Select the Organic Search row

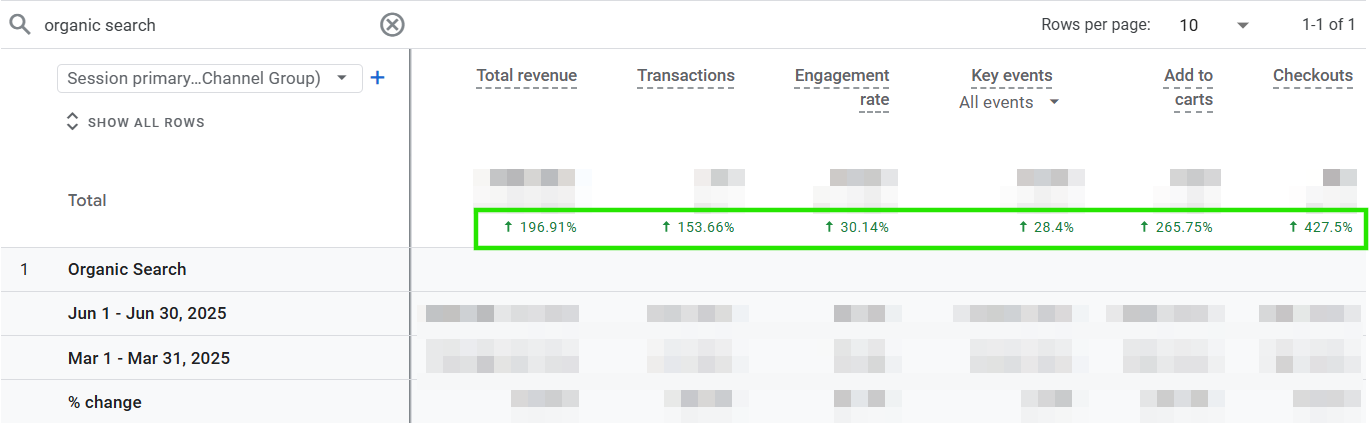[x=127, y=269]
